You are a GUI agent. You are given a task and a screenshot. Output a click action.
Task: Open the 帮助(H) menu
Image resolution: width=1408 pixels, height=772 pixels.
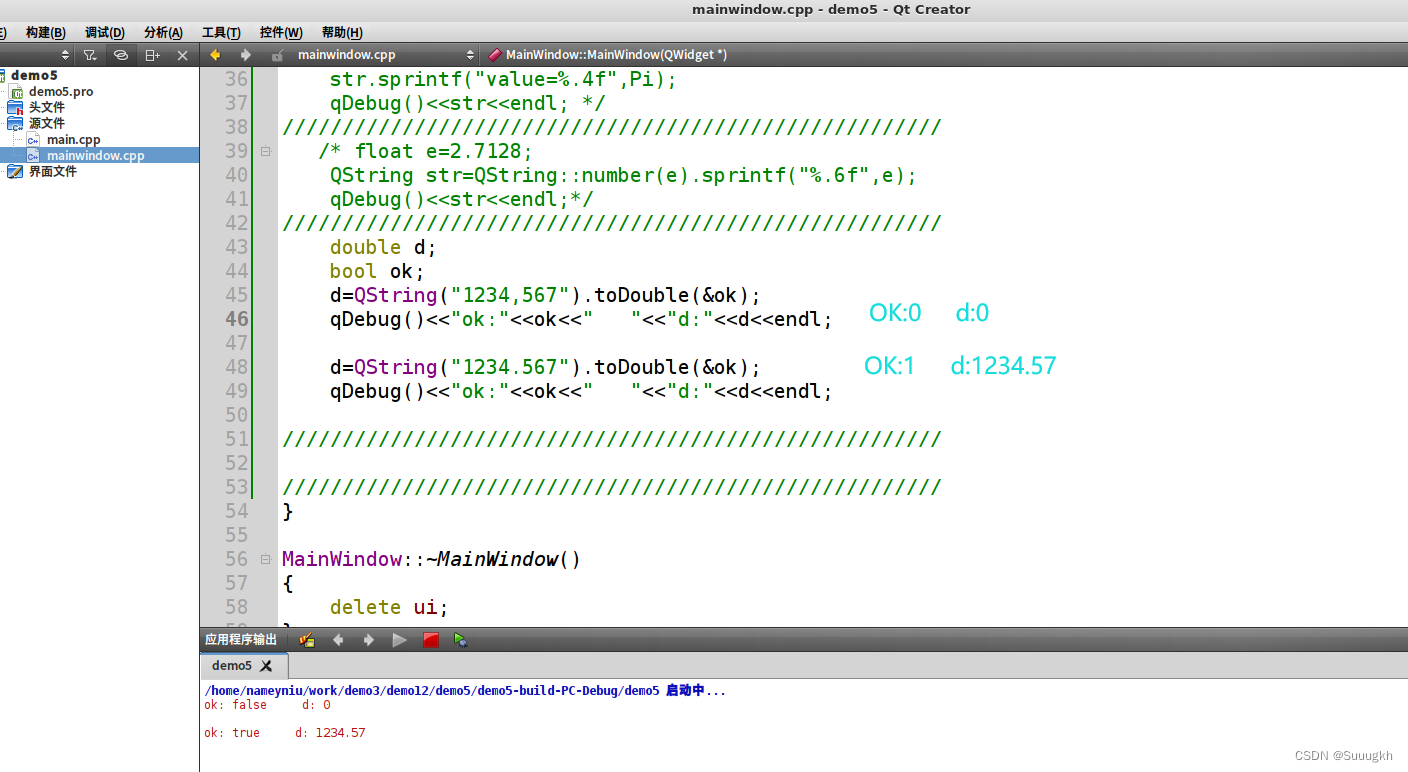[x=342, y=33]
